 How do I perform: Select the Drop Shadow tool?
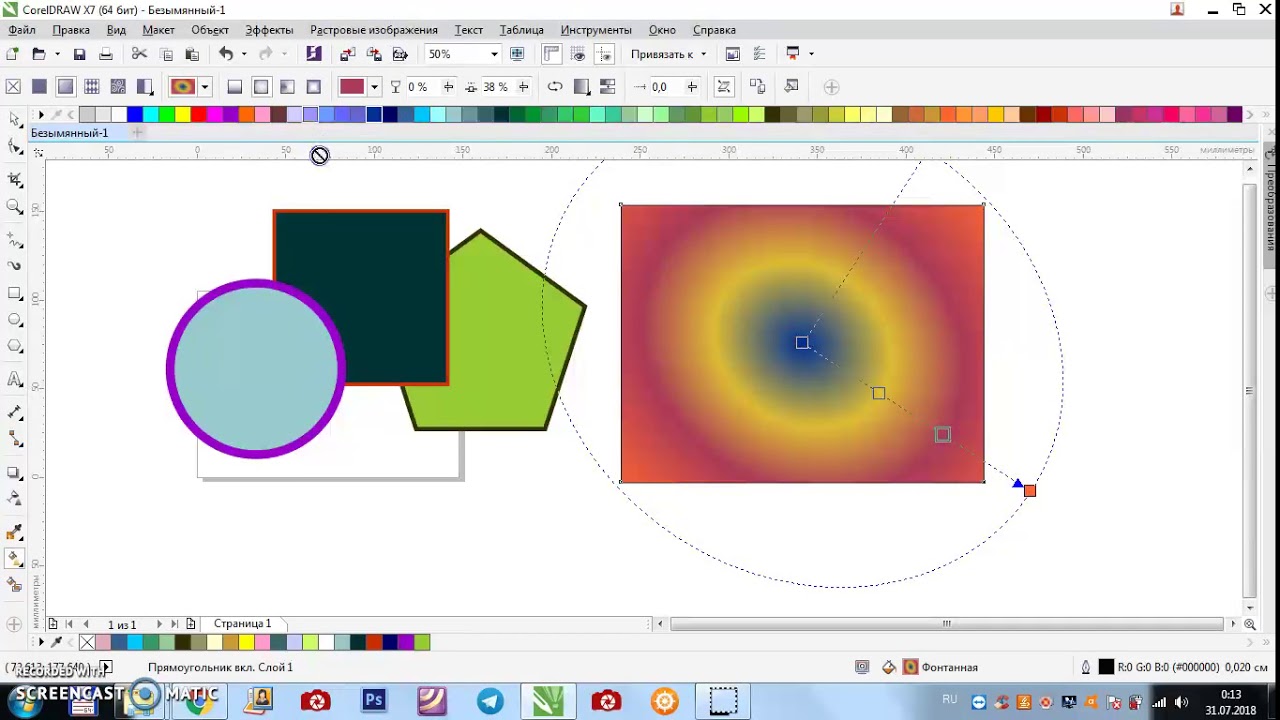point(14,472)
